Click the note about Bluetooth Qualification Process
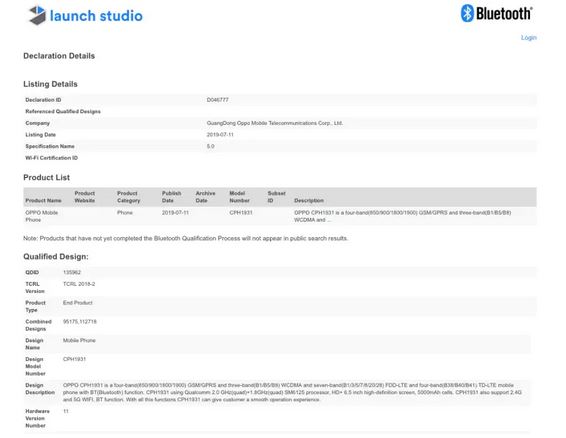The width and height of the screenshot is (566, 438). (x=185, y=238)
